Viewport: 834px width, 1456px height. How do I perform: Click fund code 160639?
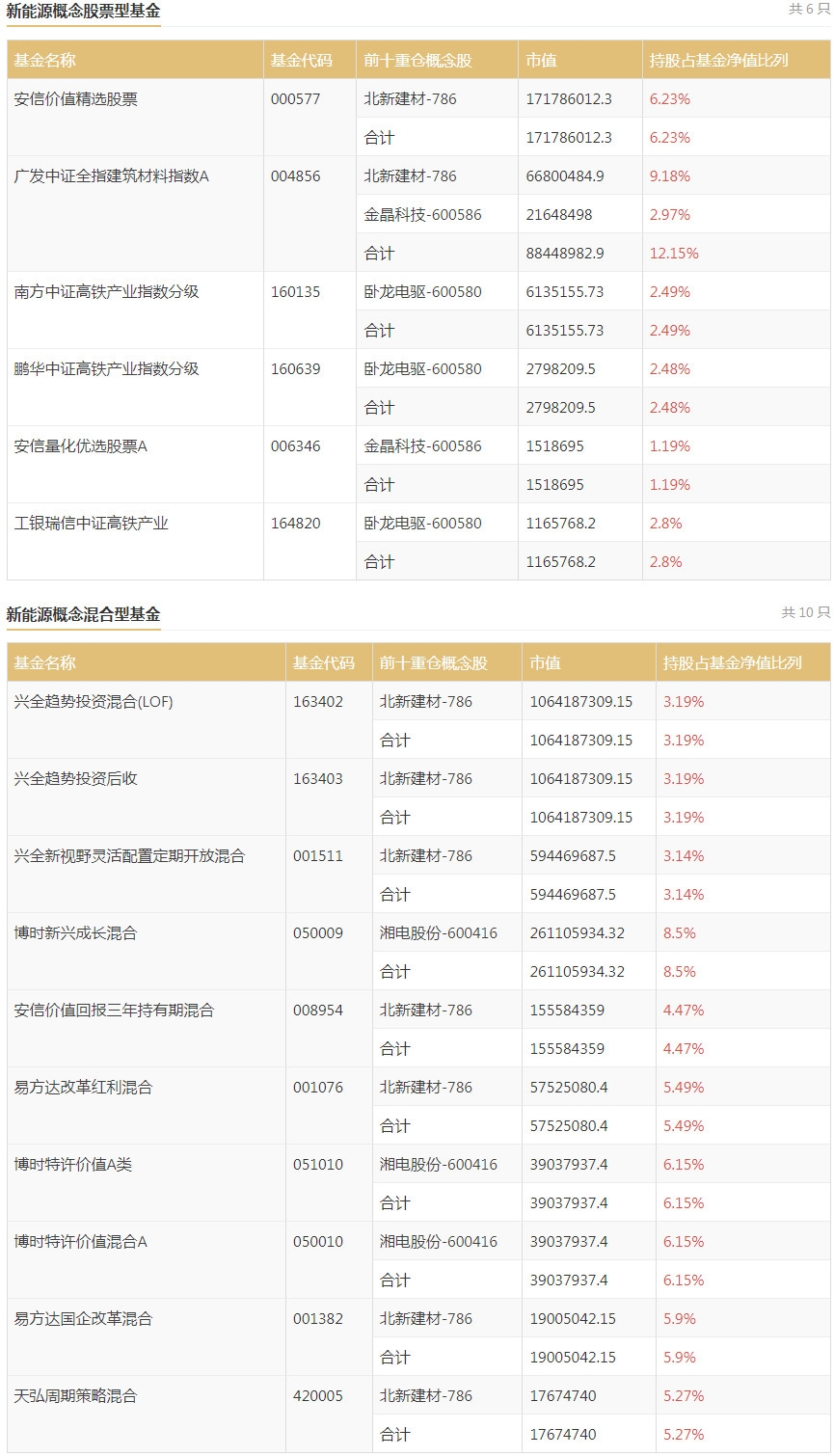pos(295,368)
